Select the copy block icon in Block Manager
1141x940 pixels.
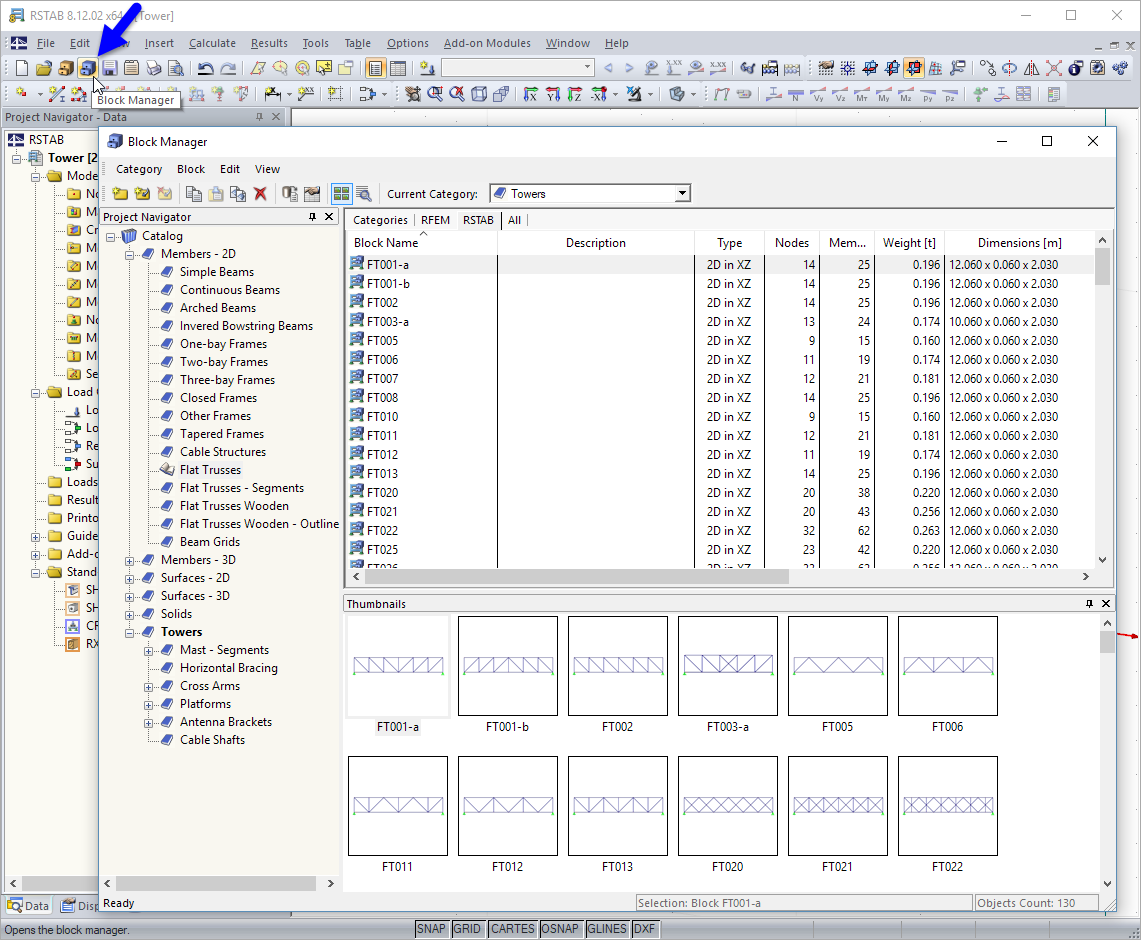pyautogui.click(x=194, y=193)
